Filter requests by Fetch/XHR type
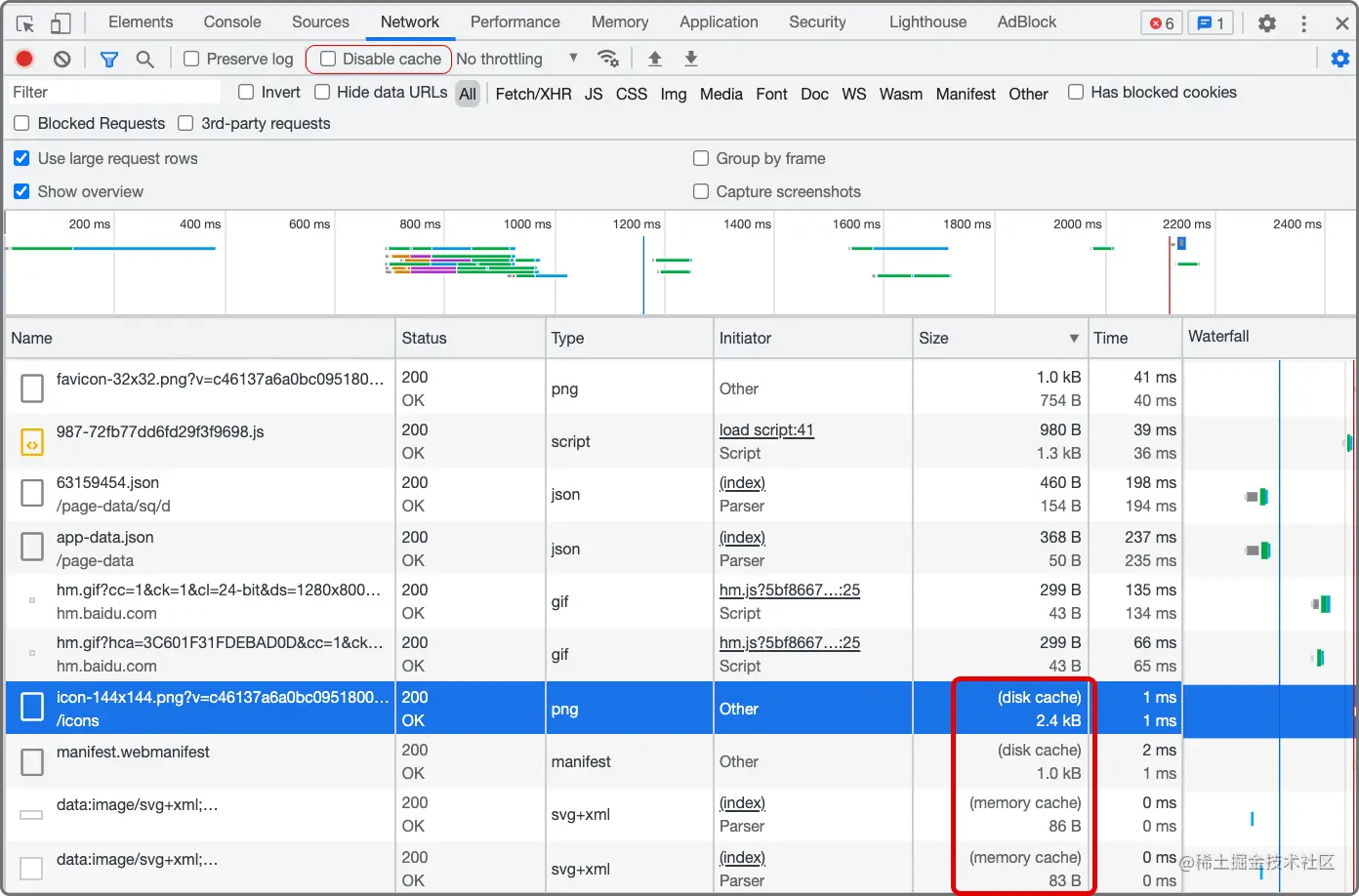 pos(533,94)
